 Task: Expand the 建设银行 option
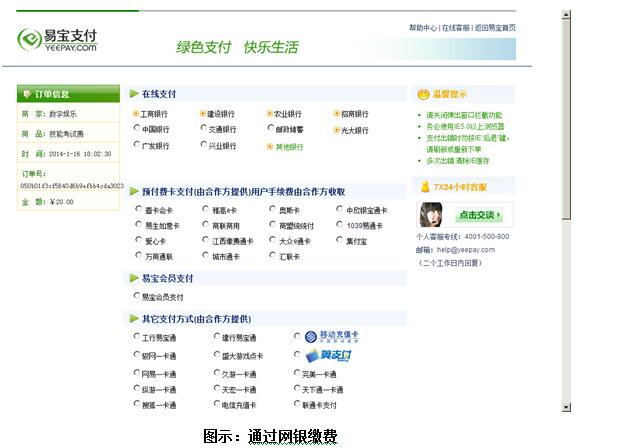click(x=203, y=114)
